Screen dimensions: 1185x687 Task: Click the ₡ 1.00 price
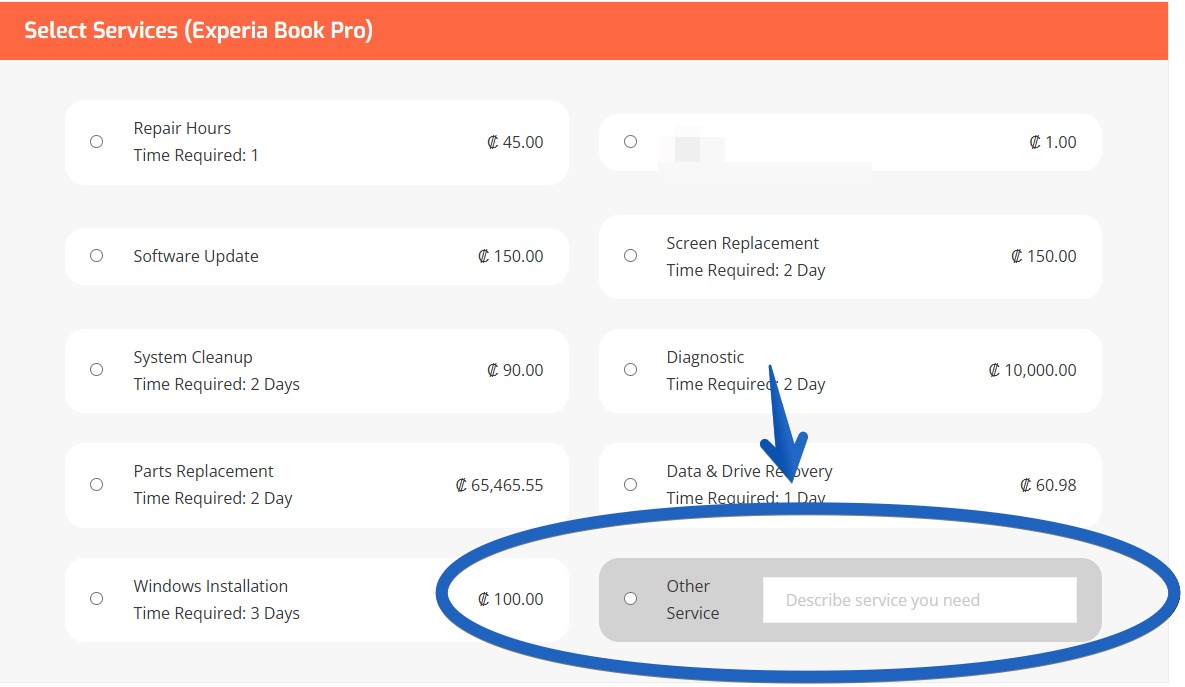click(x=1053, y=142)
